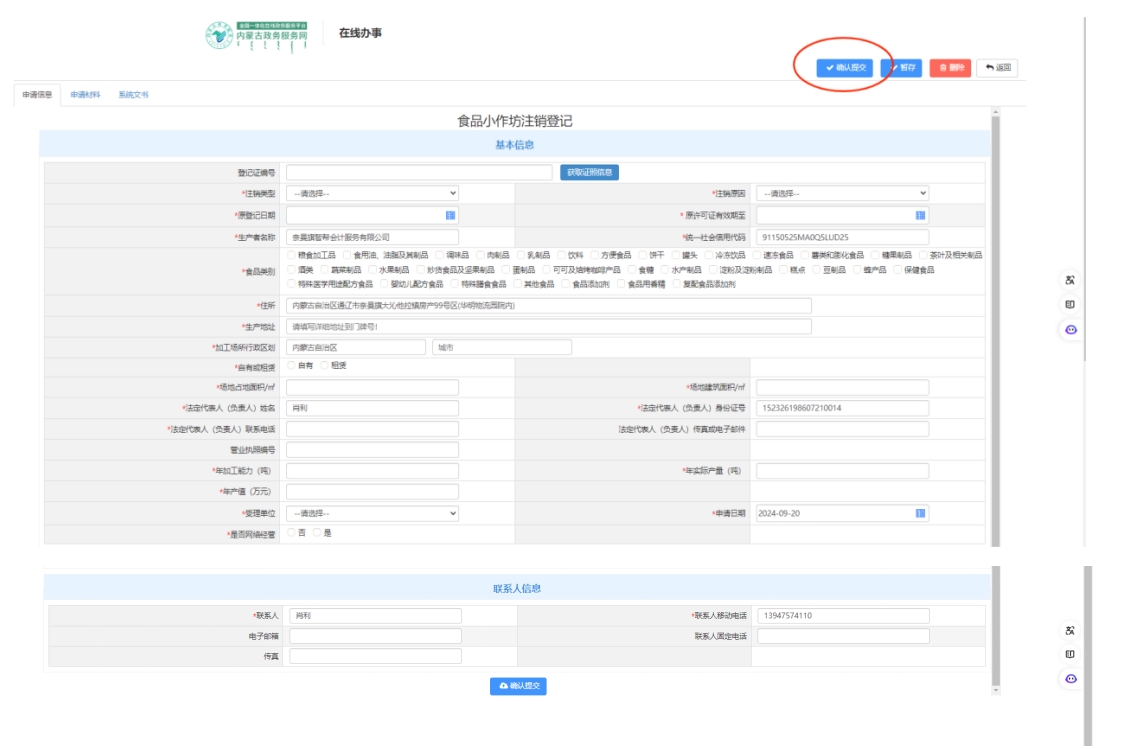Open calendar picker for 申请日期
The height and width of the screenshot is (749, 1133).
920,513
